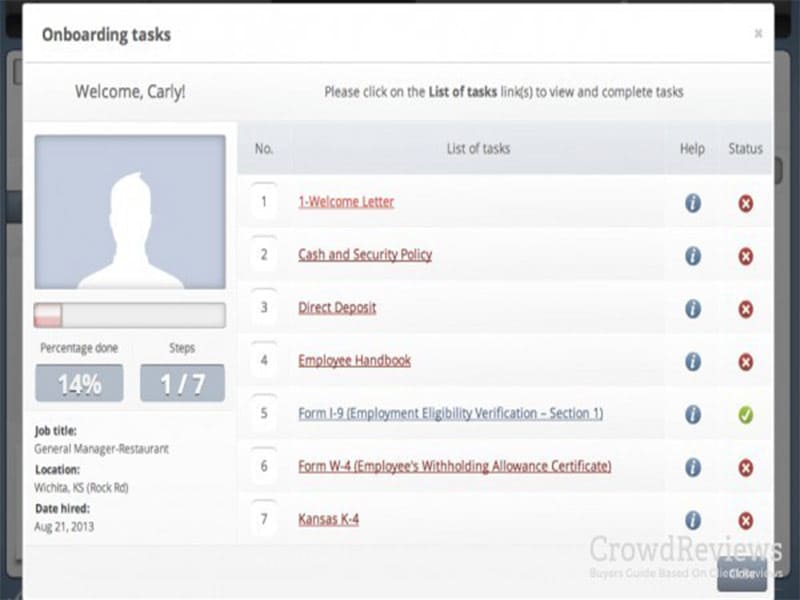This screenshot has width=800, height=600.
Task: Click the Percentage done label
Action: click(79, 348)
